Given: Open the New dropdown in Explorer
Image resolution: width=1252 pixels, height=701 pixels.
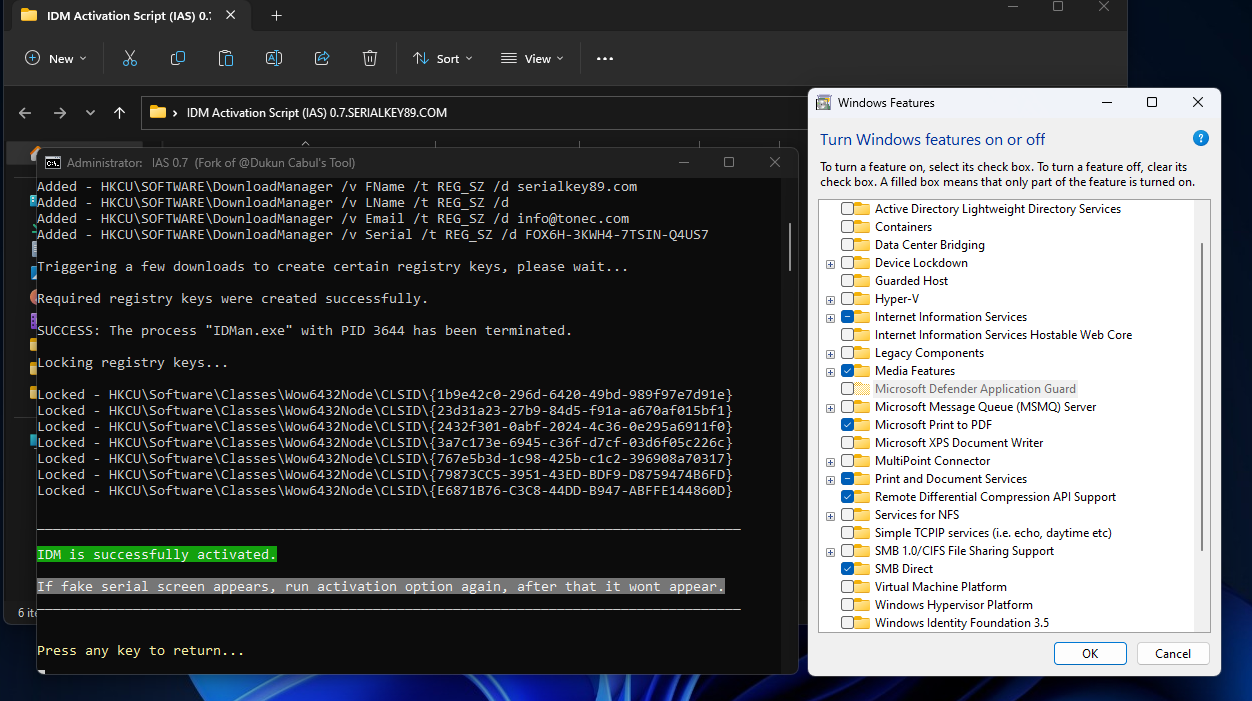Looking at the screenshot, I should pos(56,58).
